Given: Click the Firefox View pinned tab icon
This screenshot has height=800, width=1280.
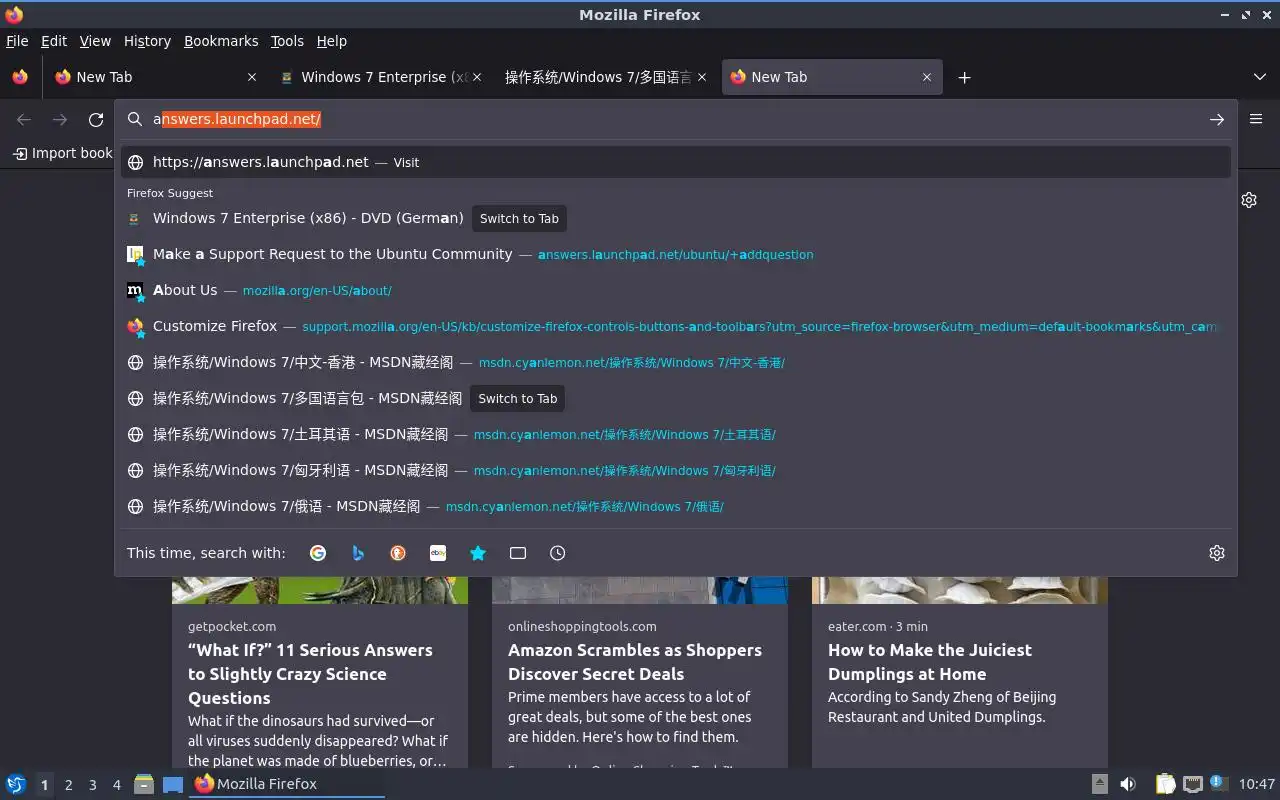Looking at the screenshot, I should point(19,77).
